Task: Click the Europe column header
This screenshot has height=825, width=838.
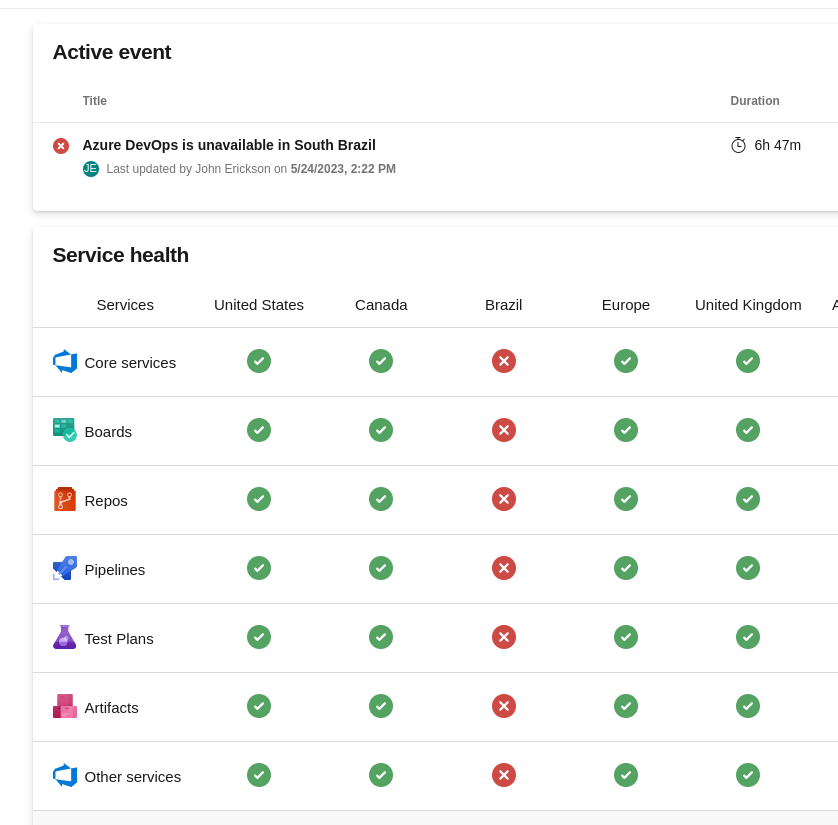Action: coord(626,305)
